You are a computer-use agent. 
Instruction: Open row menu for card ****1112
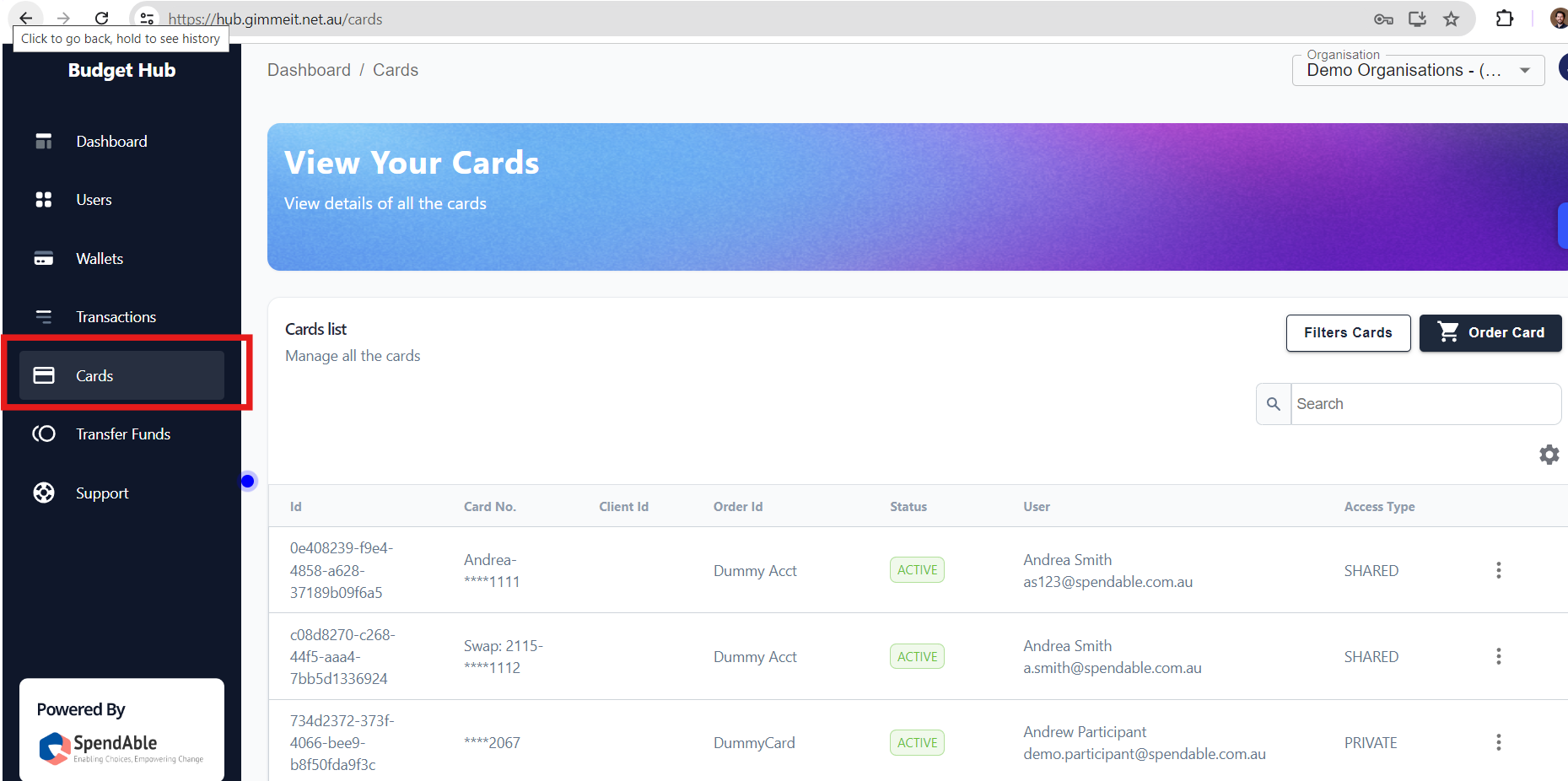click(1499, 656)
